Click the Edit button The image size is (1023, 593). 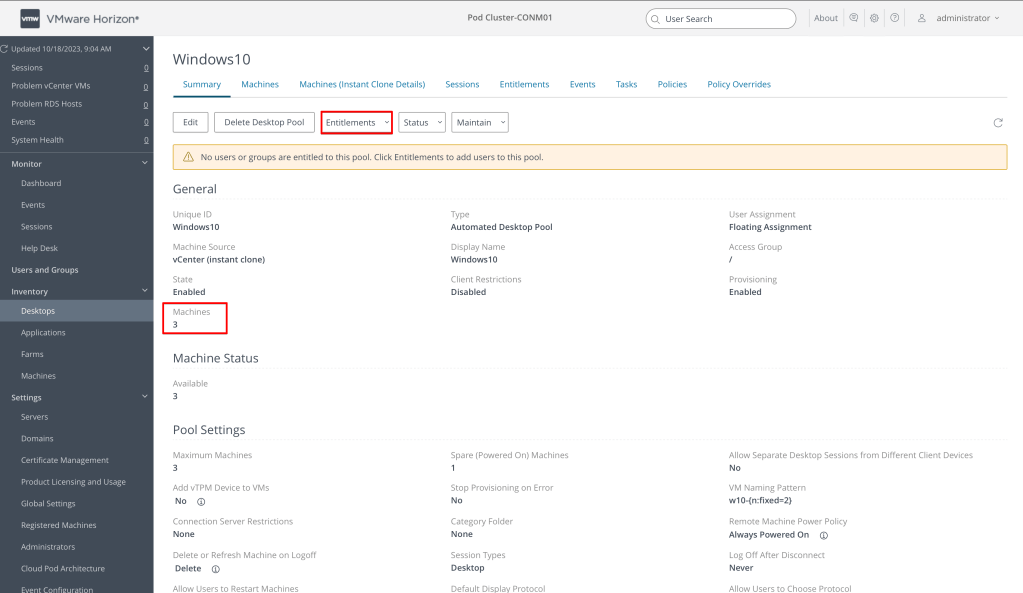189,122
